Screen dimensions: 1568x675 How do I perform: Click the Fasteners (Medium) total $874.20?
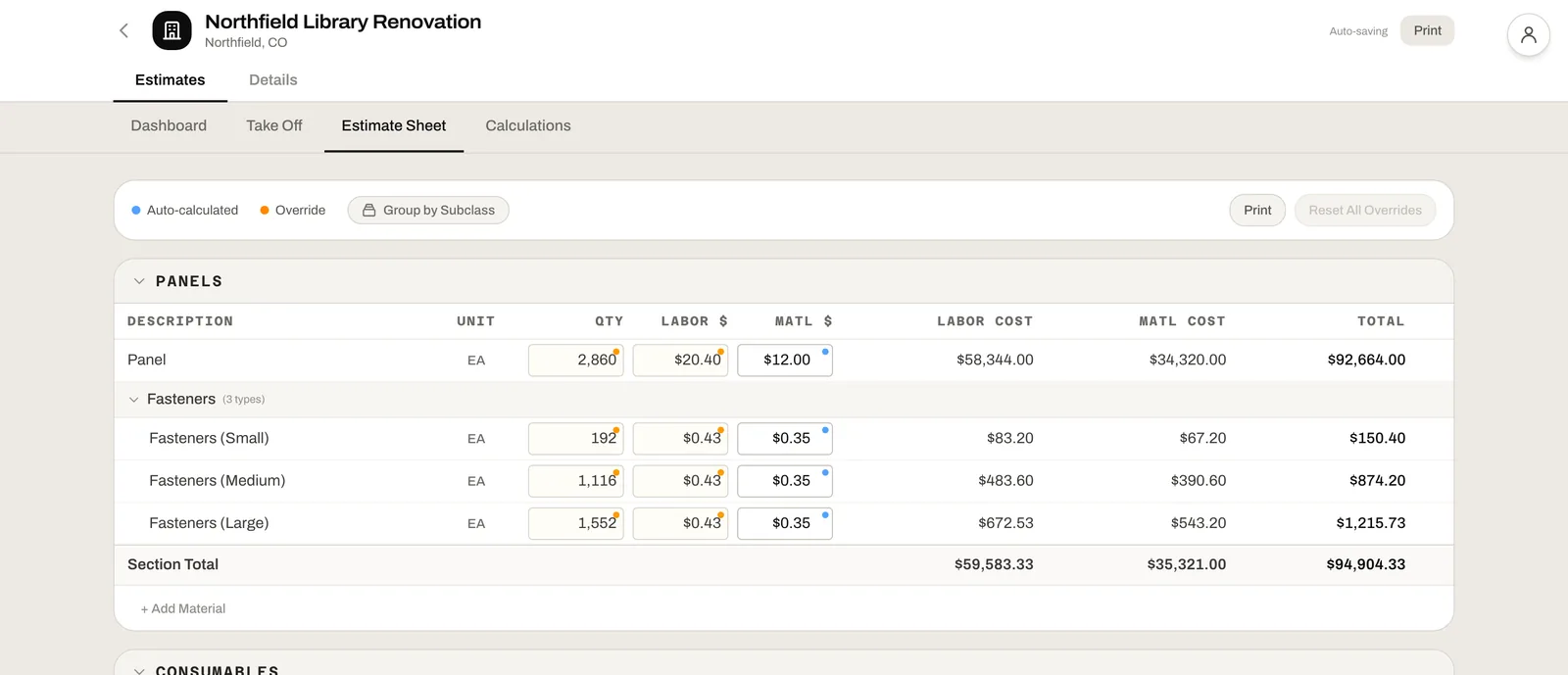tap(1377, 481)
